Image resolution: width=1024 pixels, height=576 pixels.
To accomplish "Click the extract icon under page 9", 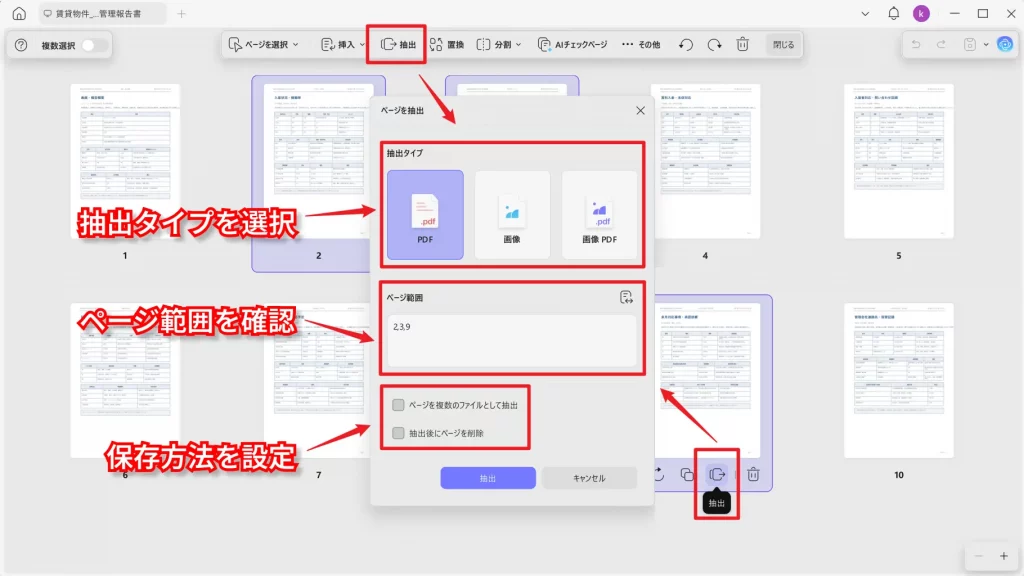I will [717, 475].
